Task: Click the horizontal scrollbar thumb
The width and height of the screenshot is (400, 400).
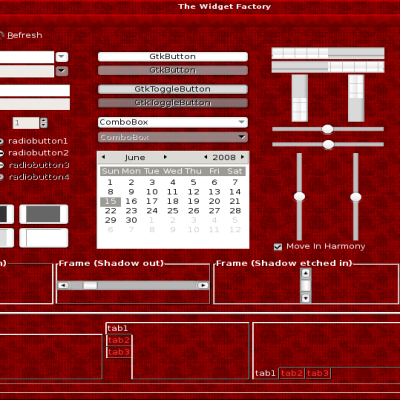Action: (x=90, y=285)
